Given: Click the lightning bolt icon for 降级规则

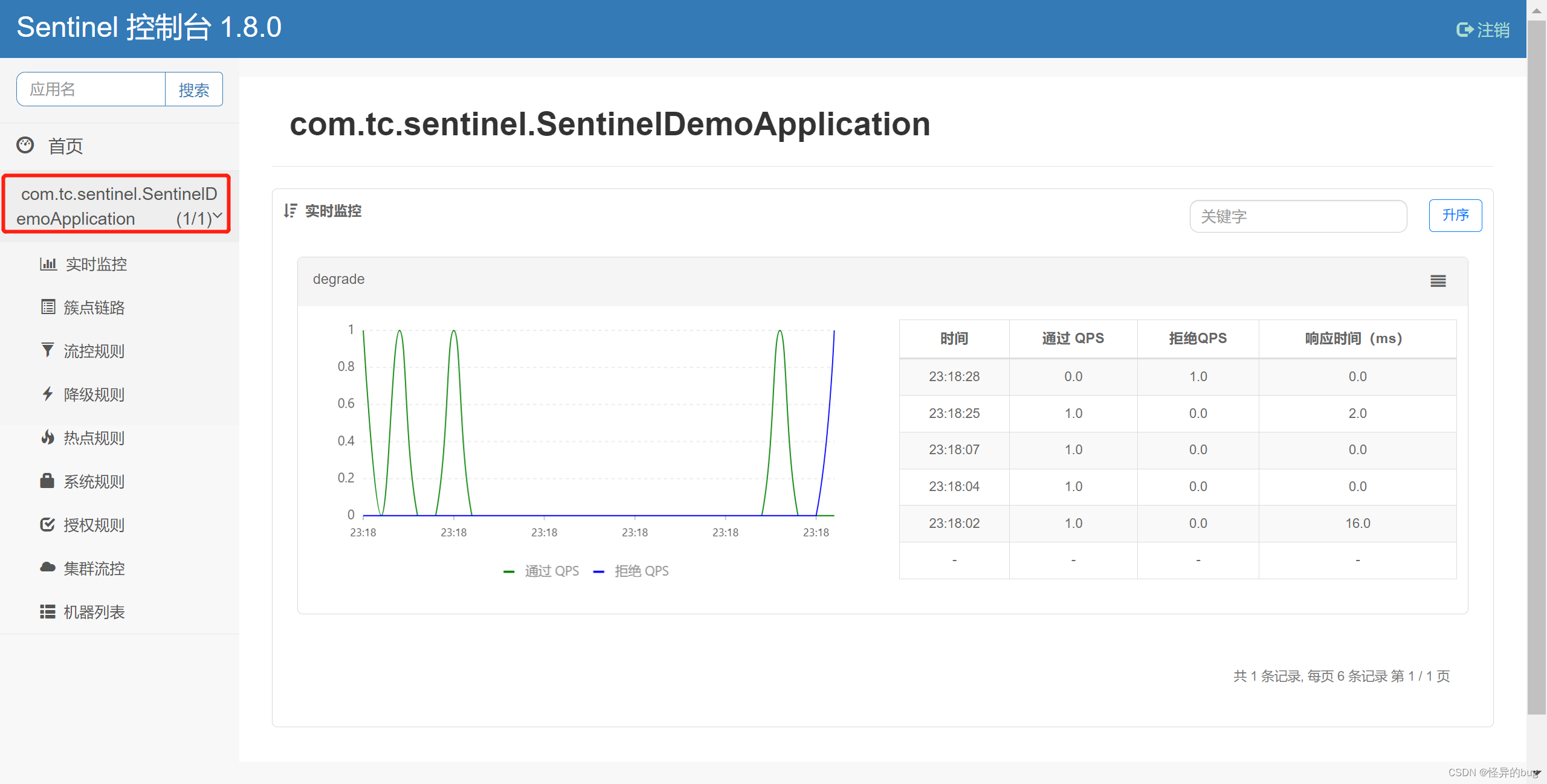Looking at the screenshot, I should coord(48,394).
